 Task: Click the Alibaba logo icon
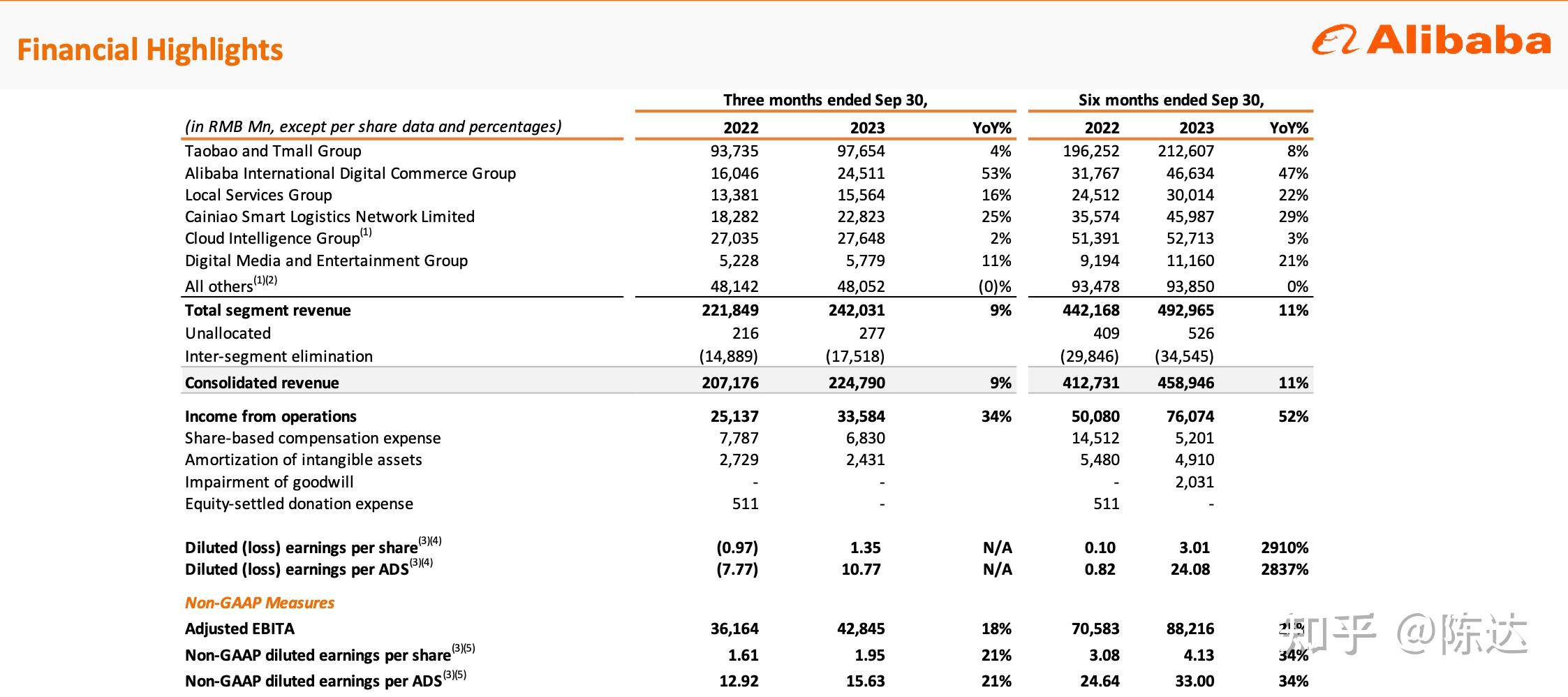tap(1335, 41)
